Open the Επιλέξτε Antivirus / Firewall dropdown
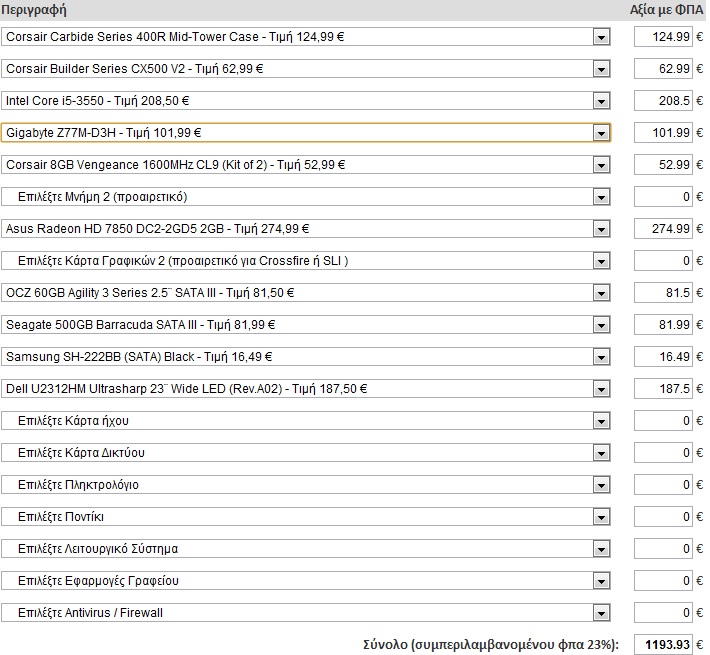710x655 pixels. (x=306, y=613)
